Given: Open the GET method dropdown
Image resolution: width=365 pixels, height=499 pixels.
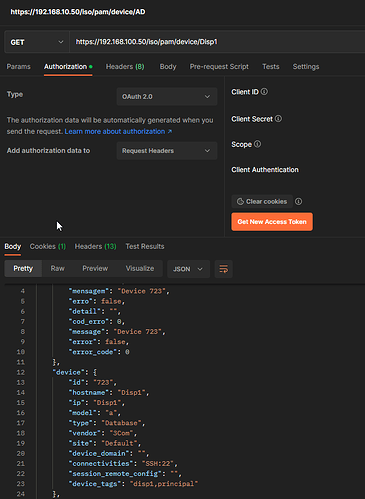Looking at the screenshot, I should pyautogui.click(x=37, y=42).
